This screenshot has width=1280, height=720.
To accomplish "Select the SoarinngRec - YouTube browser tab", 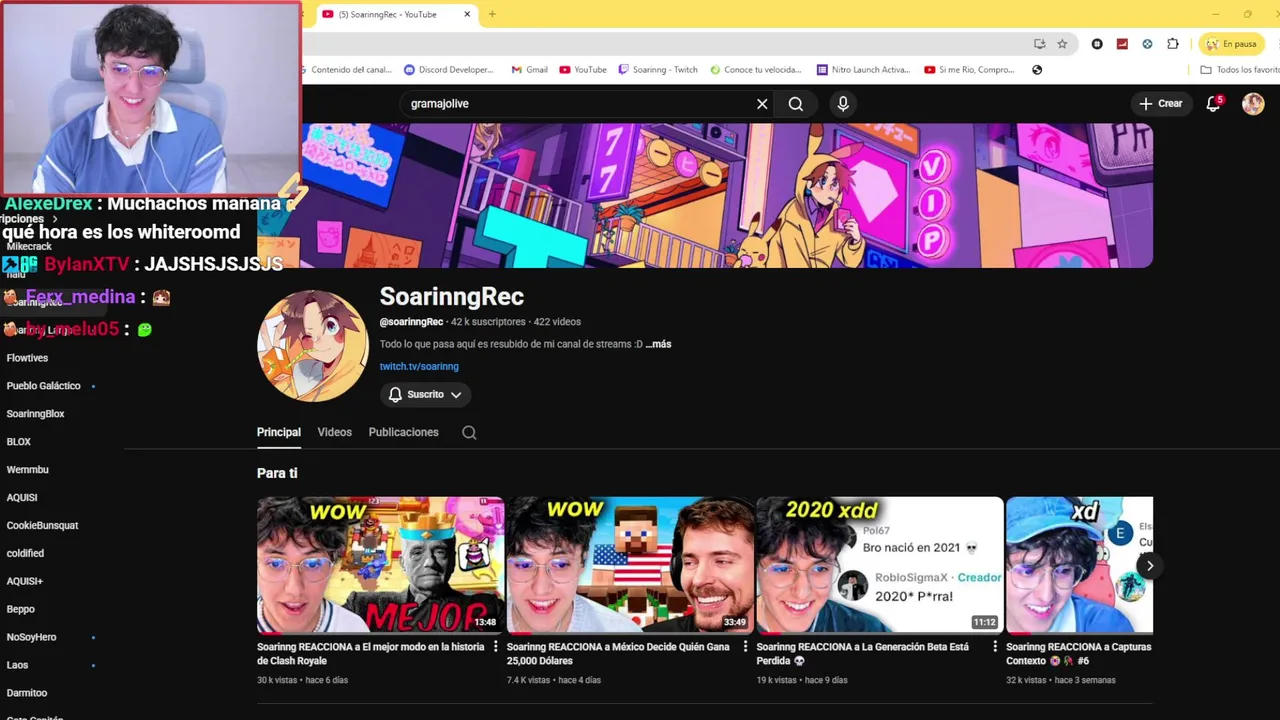I will point(397,14).
